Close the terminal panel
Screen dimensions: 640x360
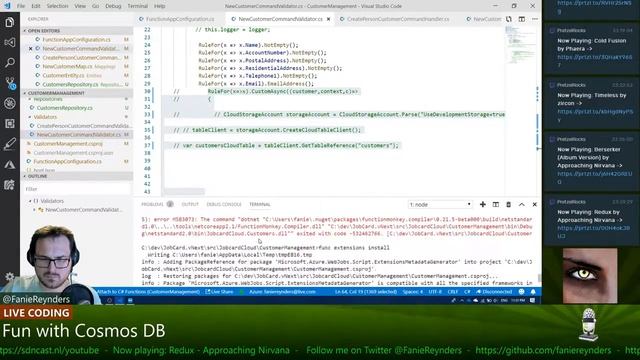point(535,204)
